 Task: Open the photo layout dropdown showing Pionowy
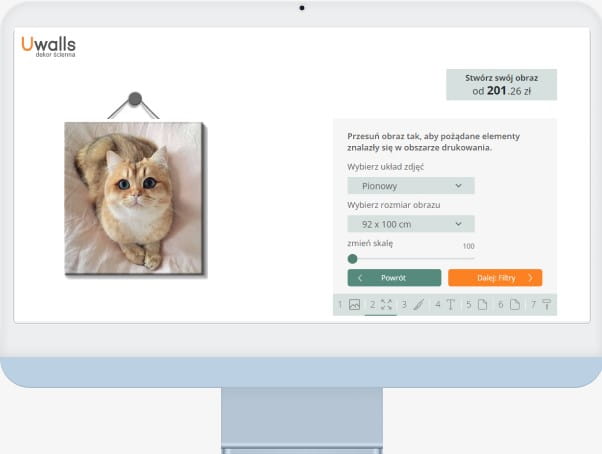pos(410,186)
